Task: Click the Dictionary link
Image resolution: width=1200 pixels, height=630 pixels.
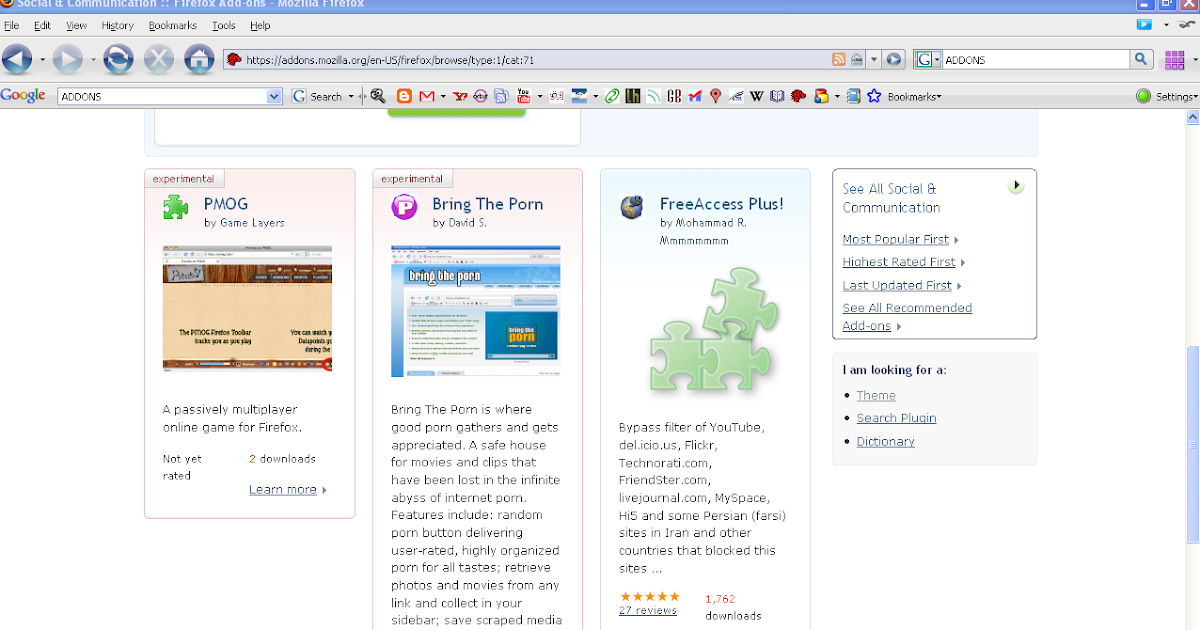Action: tap(886, 441)
